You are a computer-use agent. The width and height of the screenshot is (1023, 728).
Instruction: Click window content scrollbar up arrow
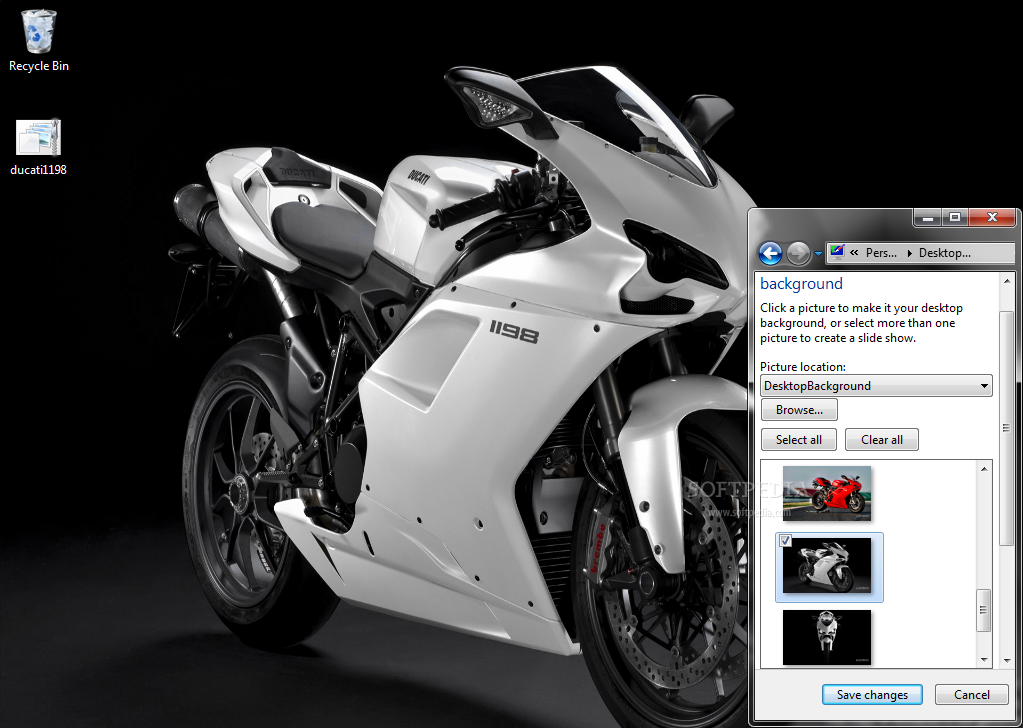point(1007,281)
